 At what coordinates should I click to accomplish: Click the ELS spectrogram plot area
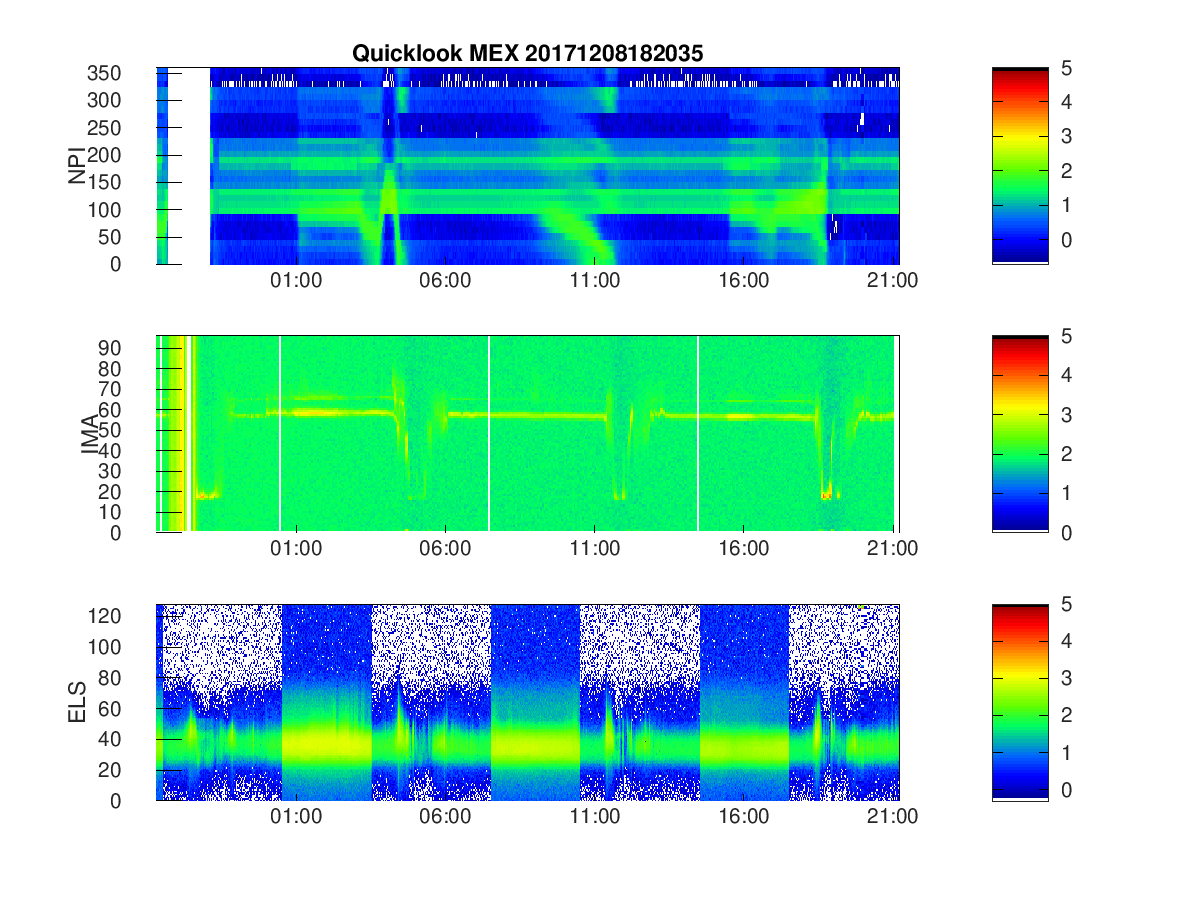click(528, 702)
